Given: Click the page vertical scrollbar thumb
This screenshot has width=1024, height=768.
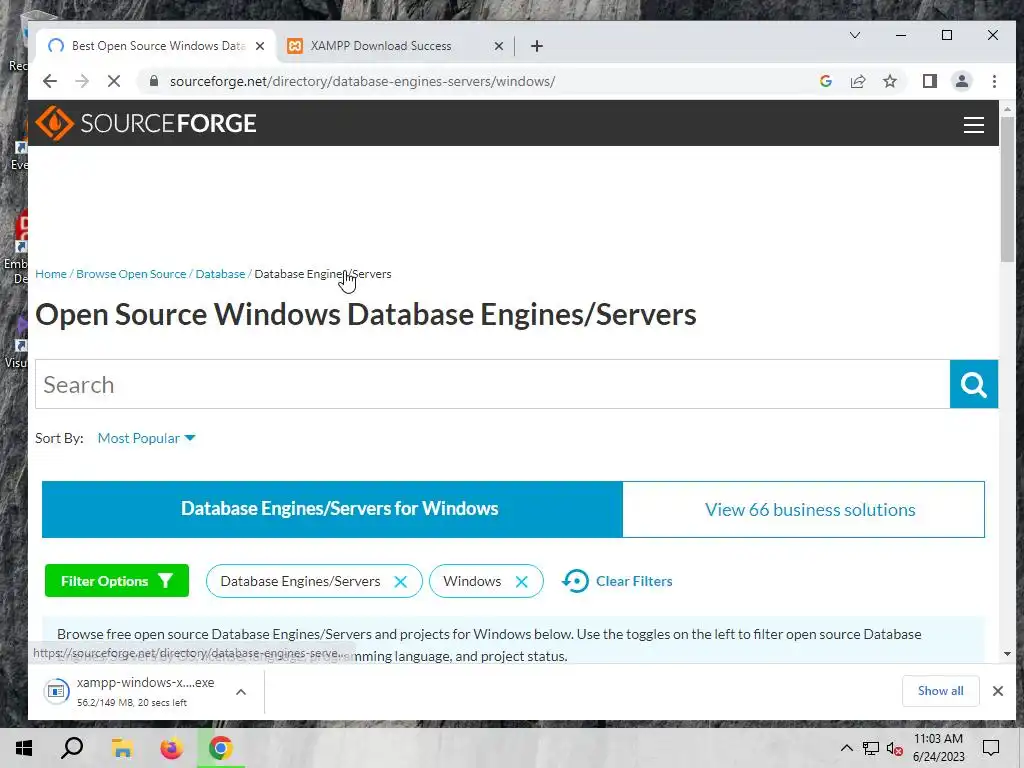Looking at the screenshot, I should tap(1007, 189).
